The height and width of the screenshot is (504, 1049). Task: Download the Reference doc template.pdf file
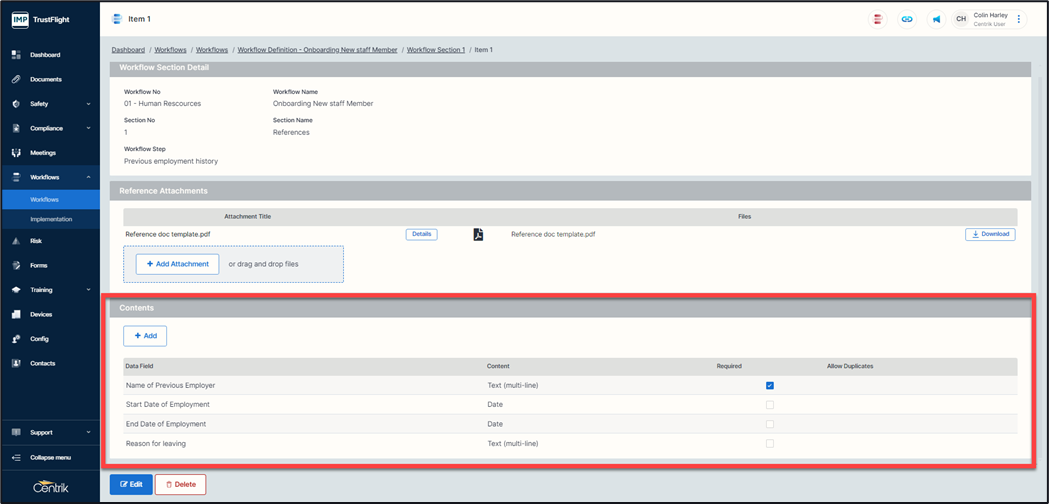989,235
